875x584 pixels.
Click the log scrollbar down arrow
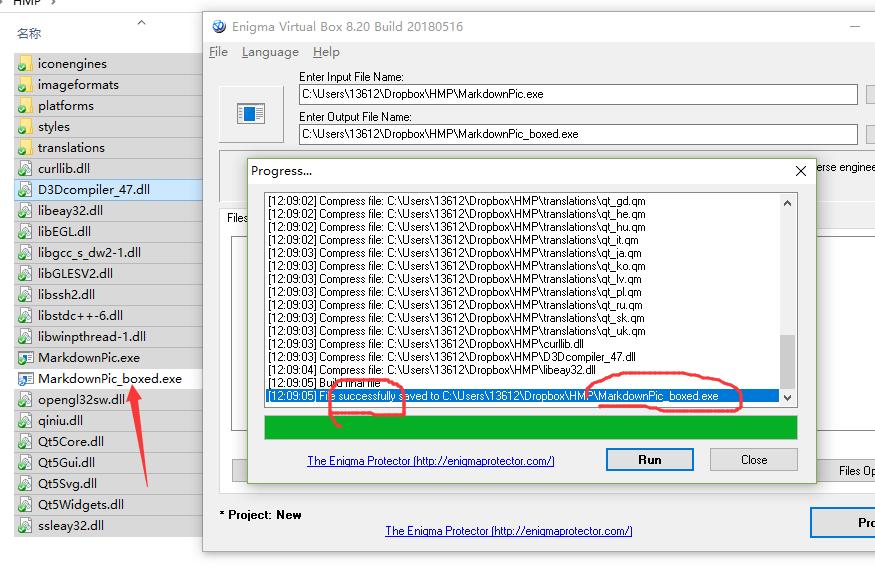[x=787, y=398]
